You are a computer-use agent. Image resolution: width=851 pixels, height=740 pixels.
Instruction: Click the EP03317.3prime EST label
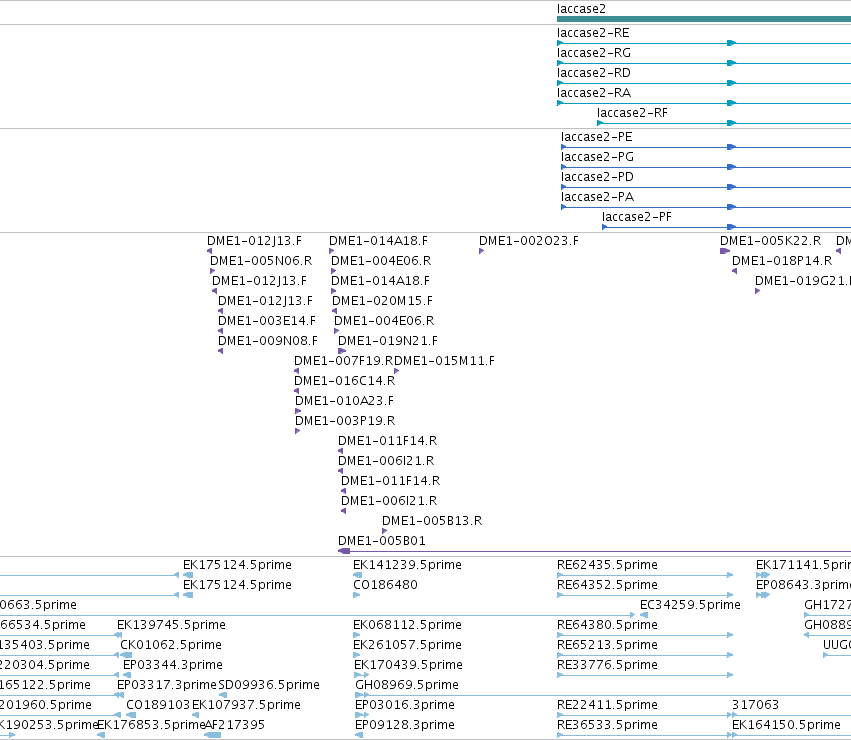pyautogui.click(x=167, y=685)
